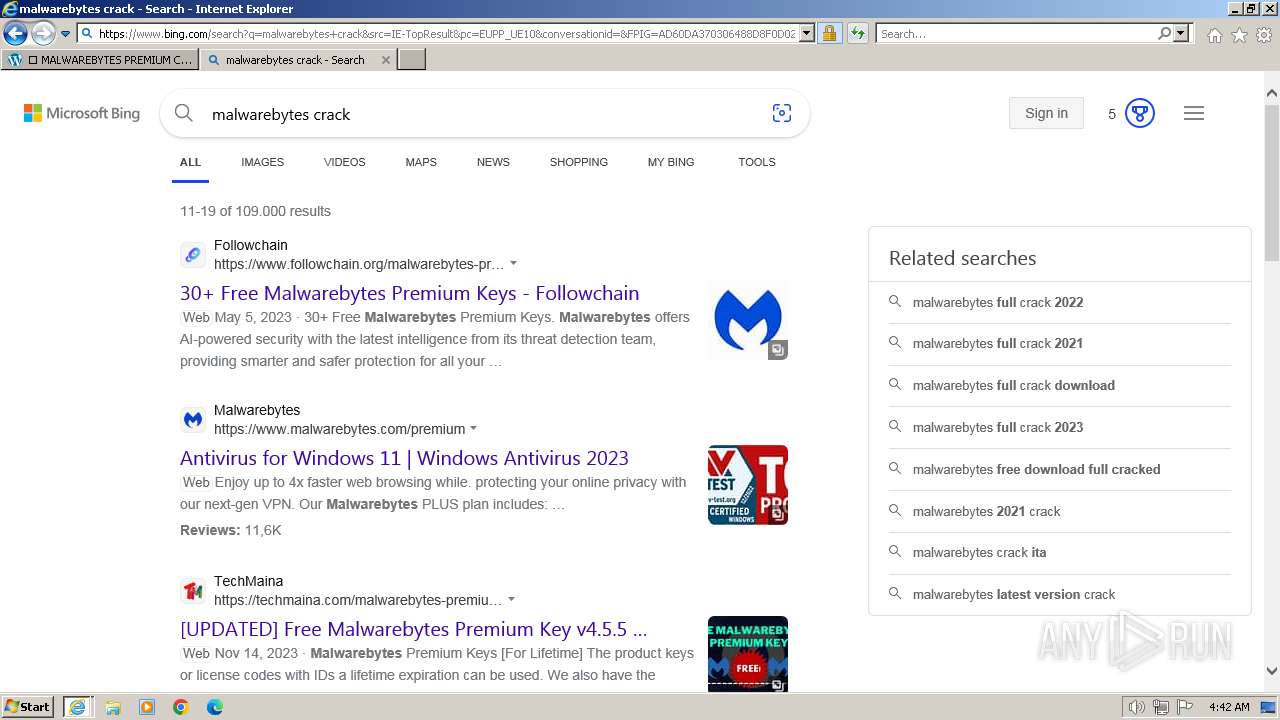The height and width of the screenshot is (720, 1280).
Task: Open the recent pages dropdown arrow
Action: (65, 34)
